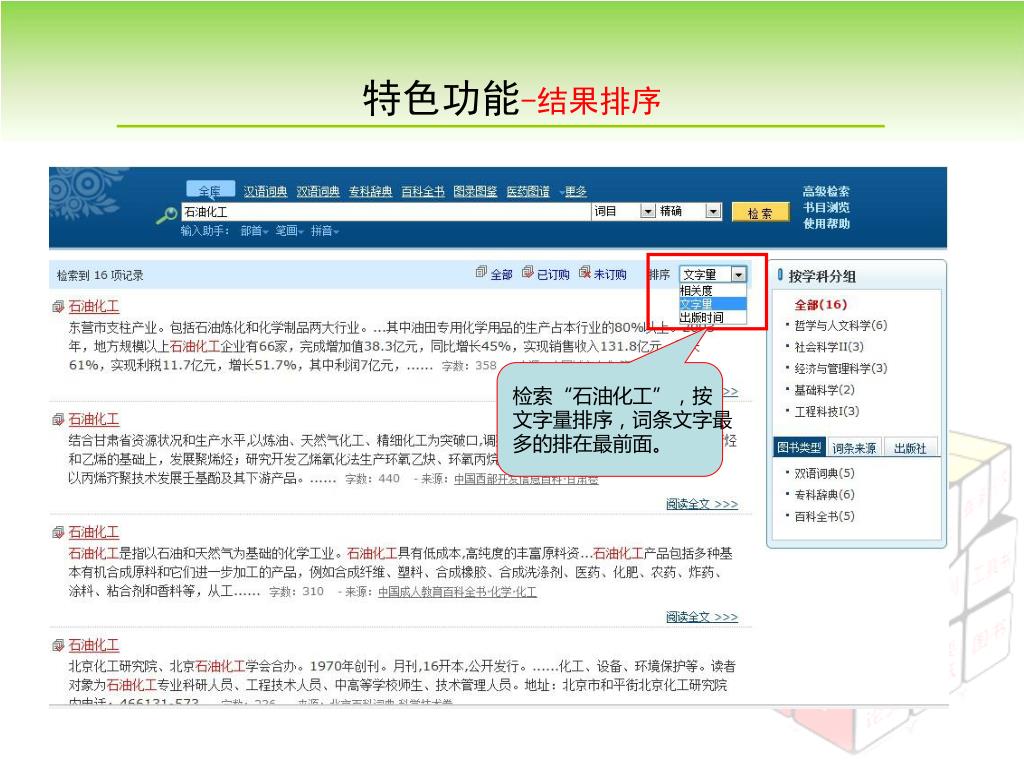This screenshot has height=768, width=1024.
Task: Open the first 石油化工 result title
Action: pos(94,306)
